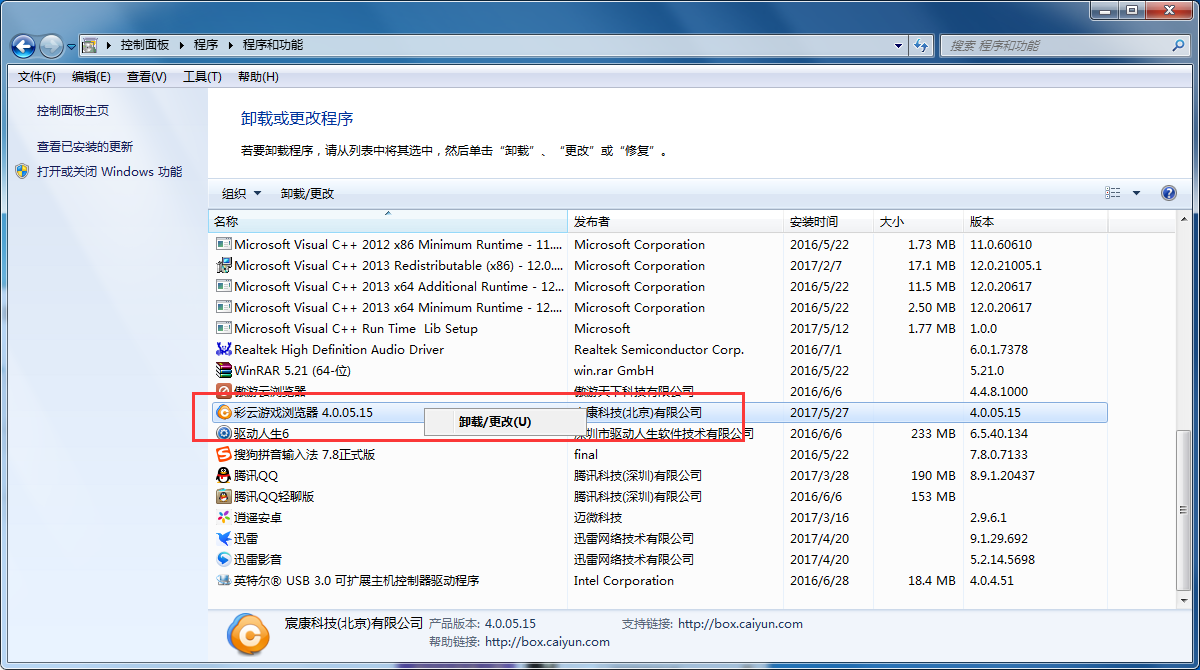Click the WinRAR 5.21 program icon

pos(224,371)
